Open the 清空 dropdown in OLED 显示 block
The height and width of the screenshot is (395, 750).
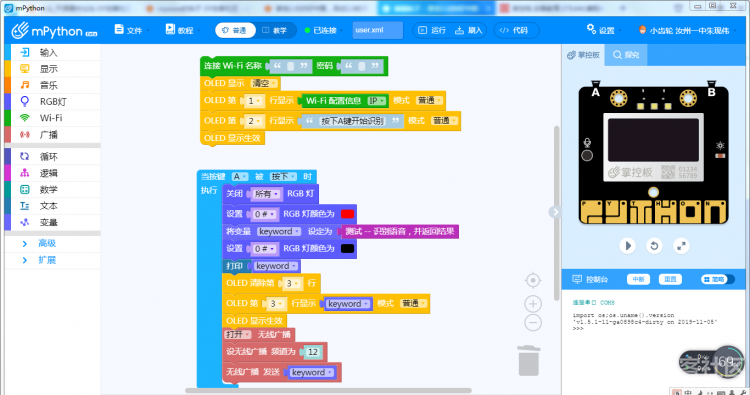point(264,83)
